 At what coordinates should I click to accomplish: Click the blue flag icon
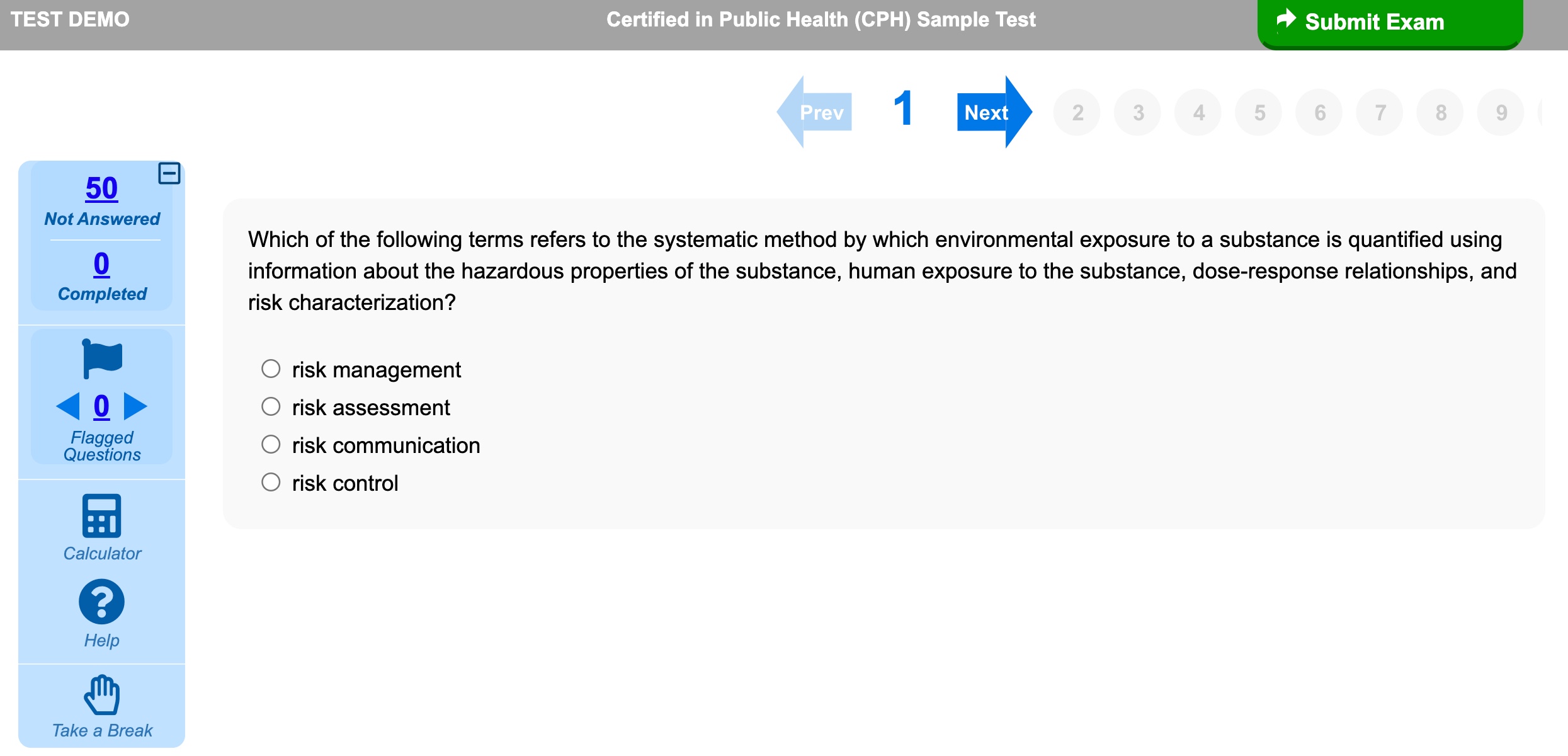click(101, 358)
